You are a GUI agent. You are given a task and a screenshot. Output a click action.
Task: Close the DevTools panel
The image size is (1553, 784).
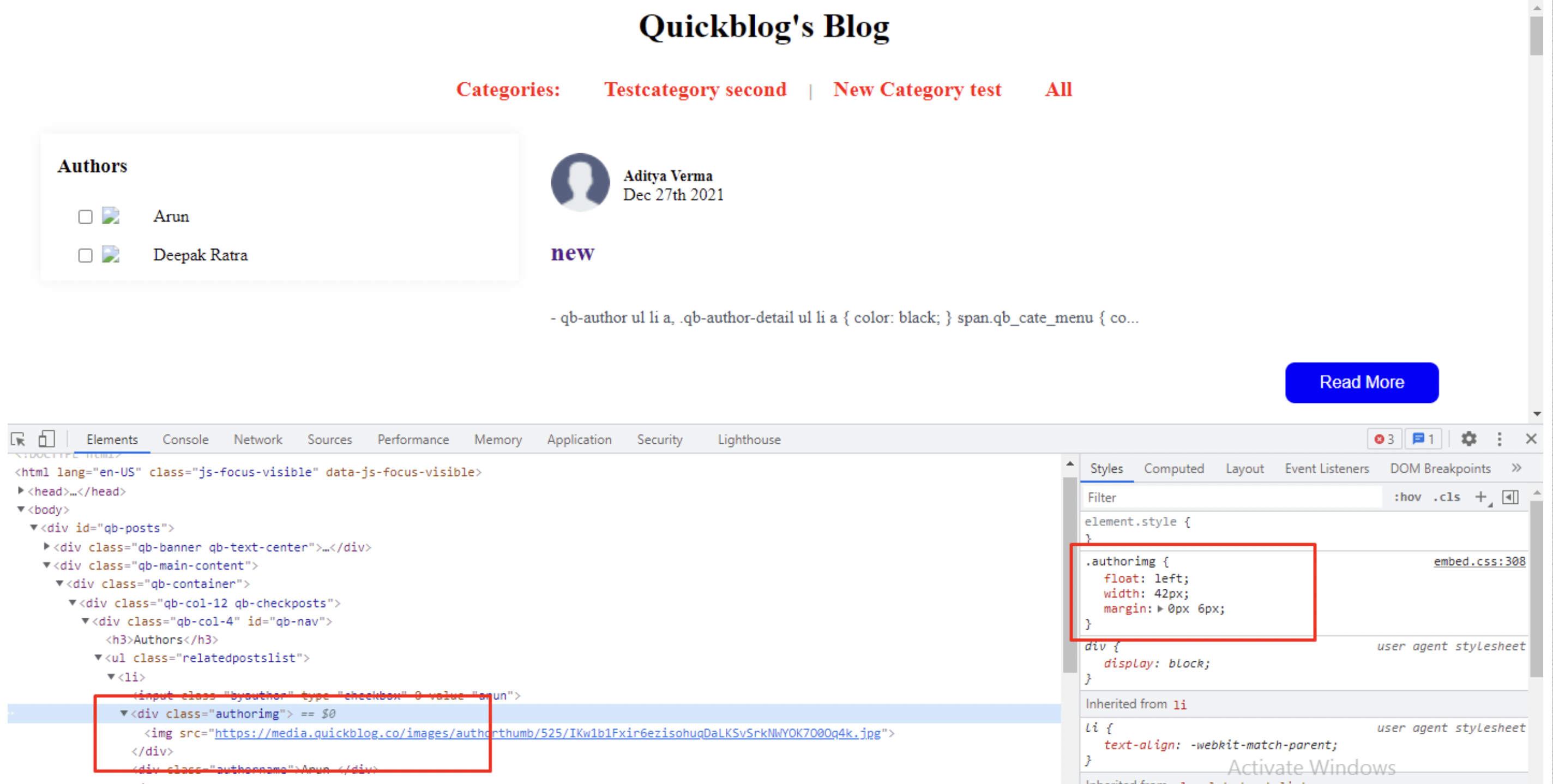(x=1531, y=439)
